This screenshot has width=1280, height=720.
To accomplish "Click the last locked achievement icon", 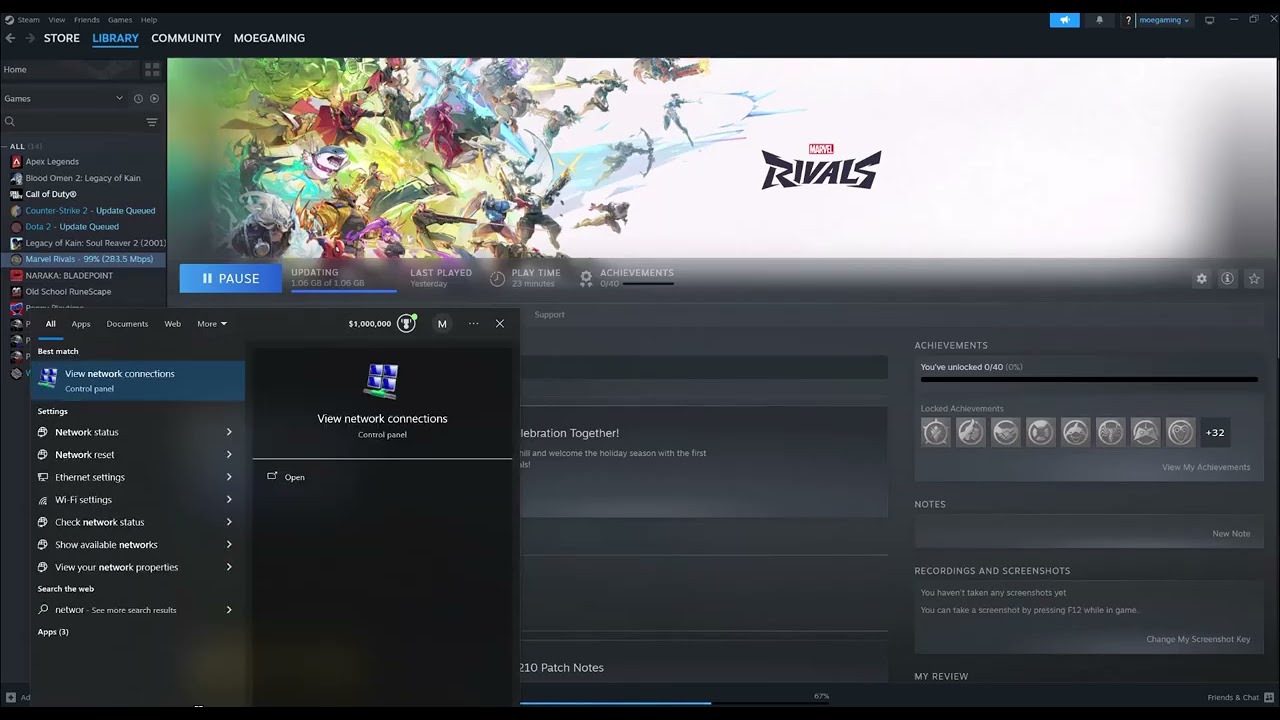I will tap(1180, 432).
